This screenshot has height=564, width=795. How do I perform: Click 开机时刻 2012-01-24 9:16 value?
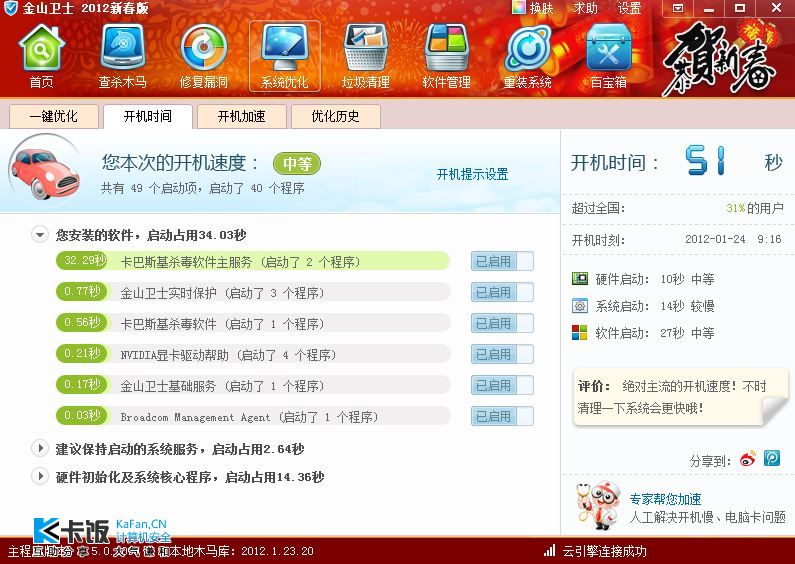pyautogui.click(x=733, y=239)
